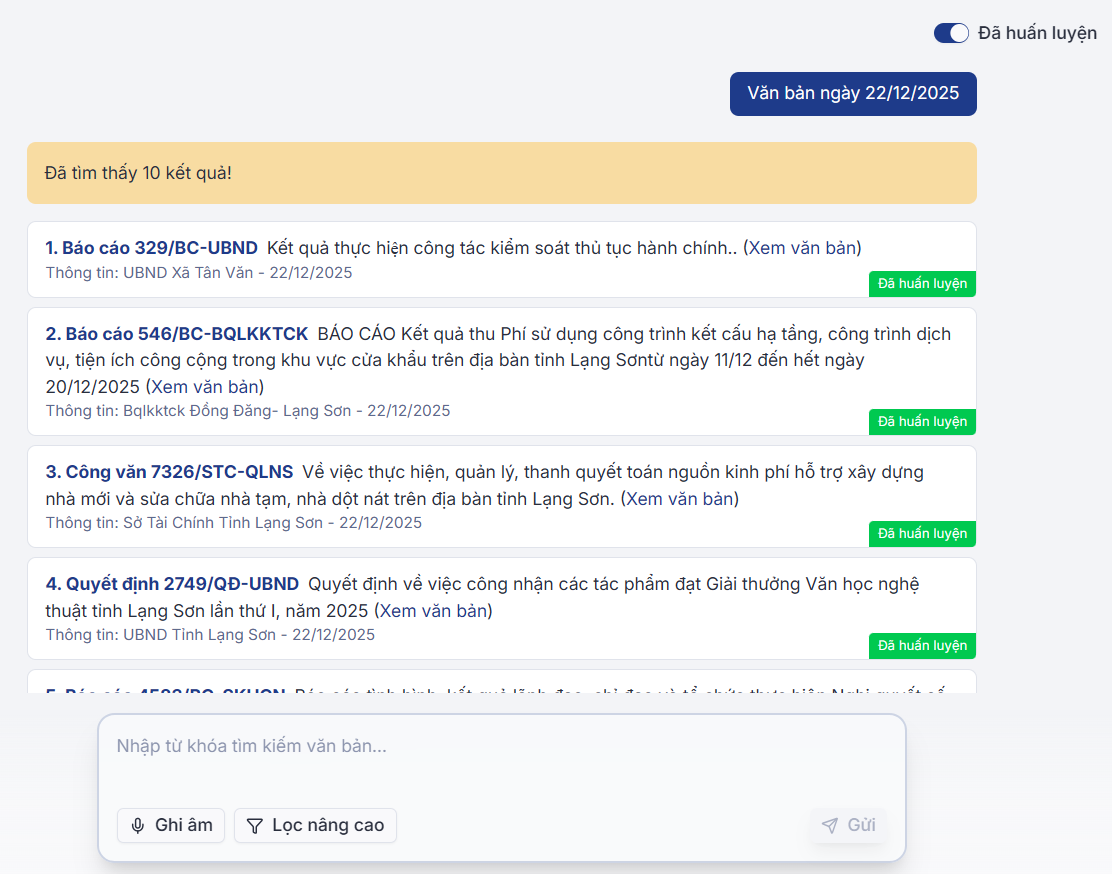Toggle the "Đã huấn luyện" switch off
The width and height of the screenshot is (1112, 874).
(951, 33)
